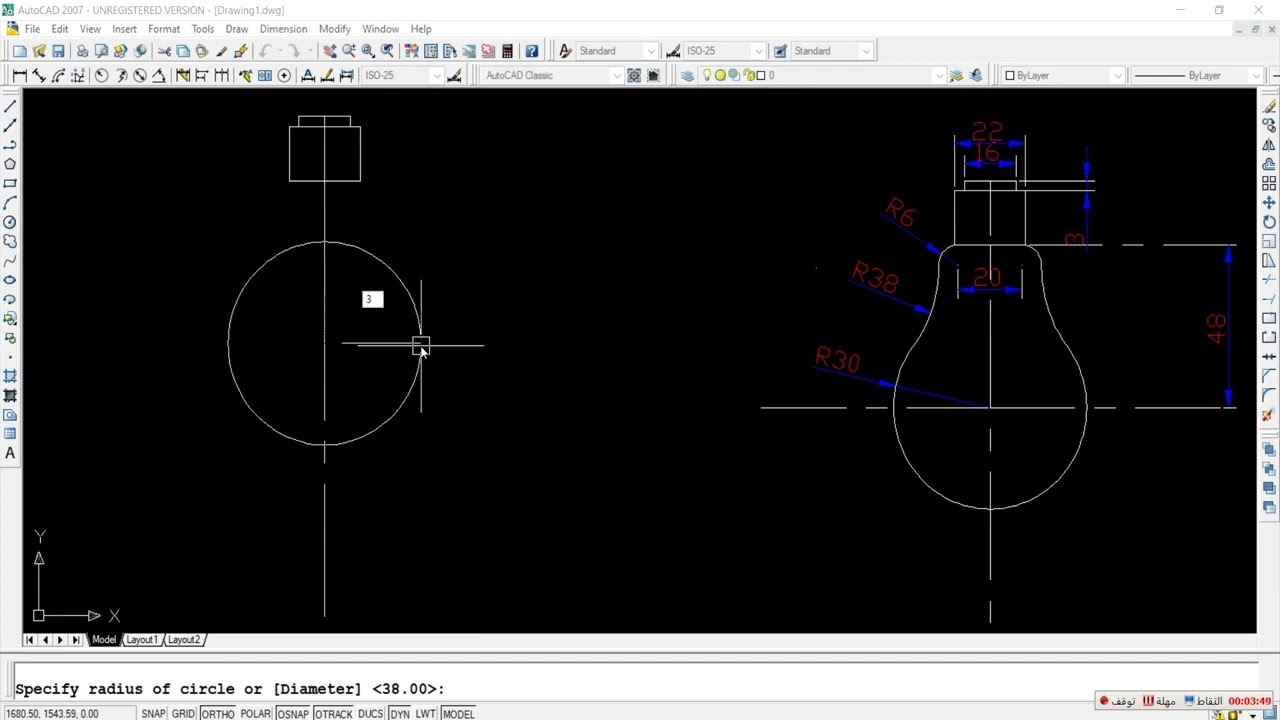The width and height of the screenshot is (1280, 720).
Task: Select the Angular dimension tool
Action: 159,76
